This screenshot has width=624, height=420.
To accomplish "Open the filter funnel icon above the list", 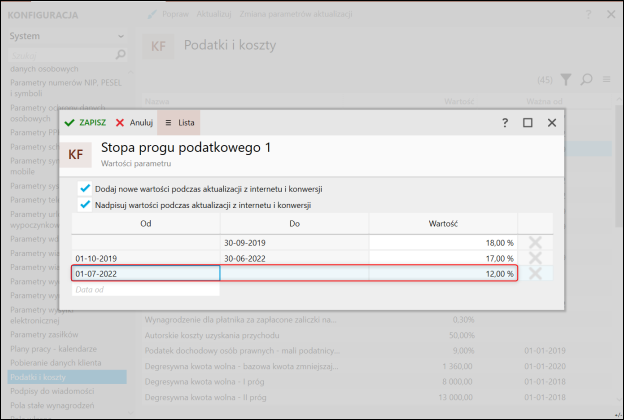I will (x=566, y=80).
